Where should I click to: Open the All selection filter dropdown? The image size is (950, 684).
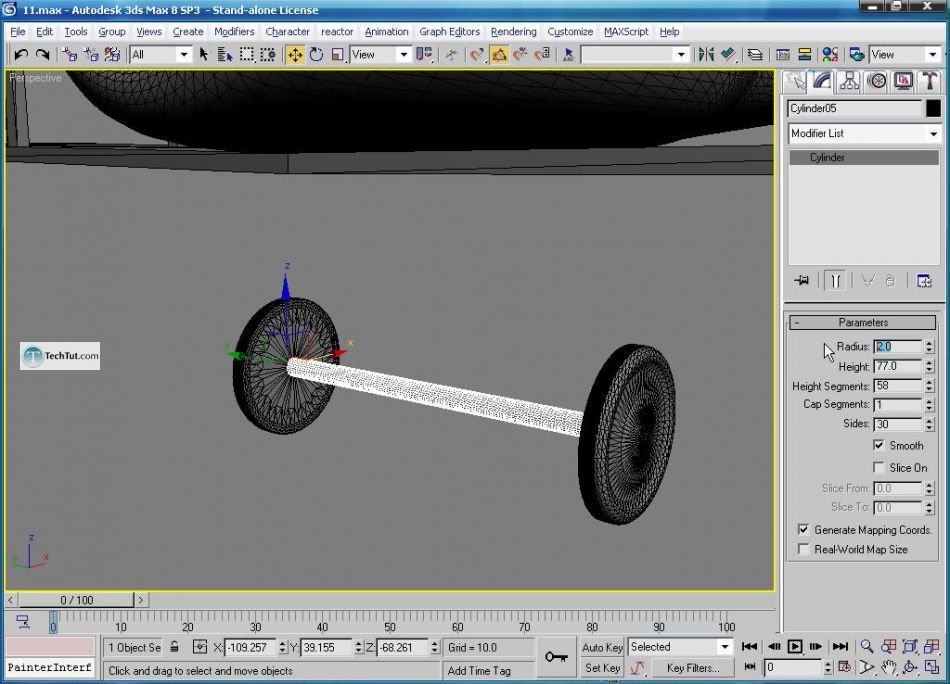pos(160,55)
